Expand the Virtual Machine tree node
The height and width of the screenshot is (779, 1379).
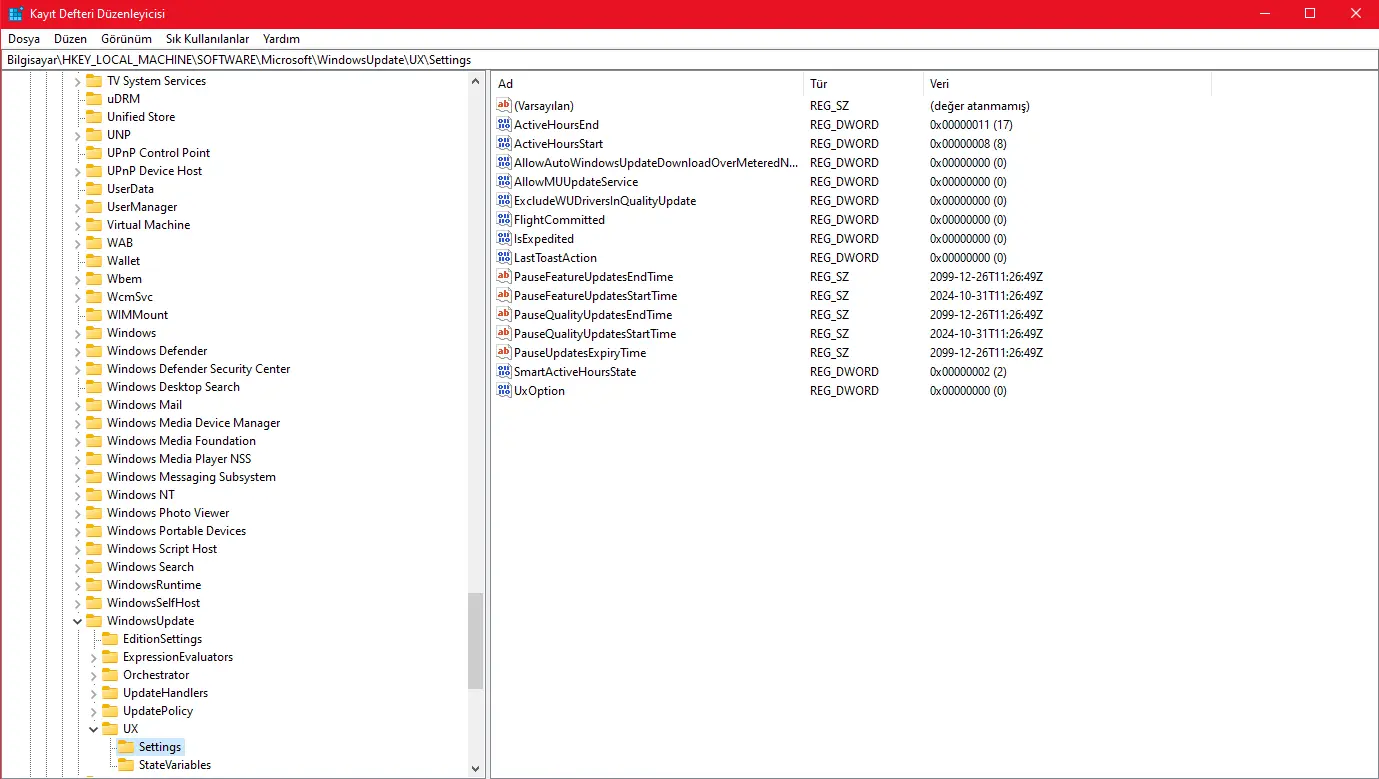78,225
